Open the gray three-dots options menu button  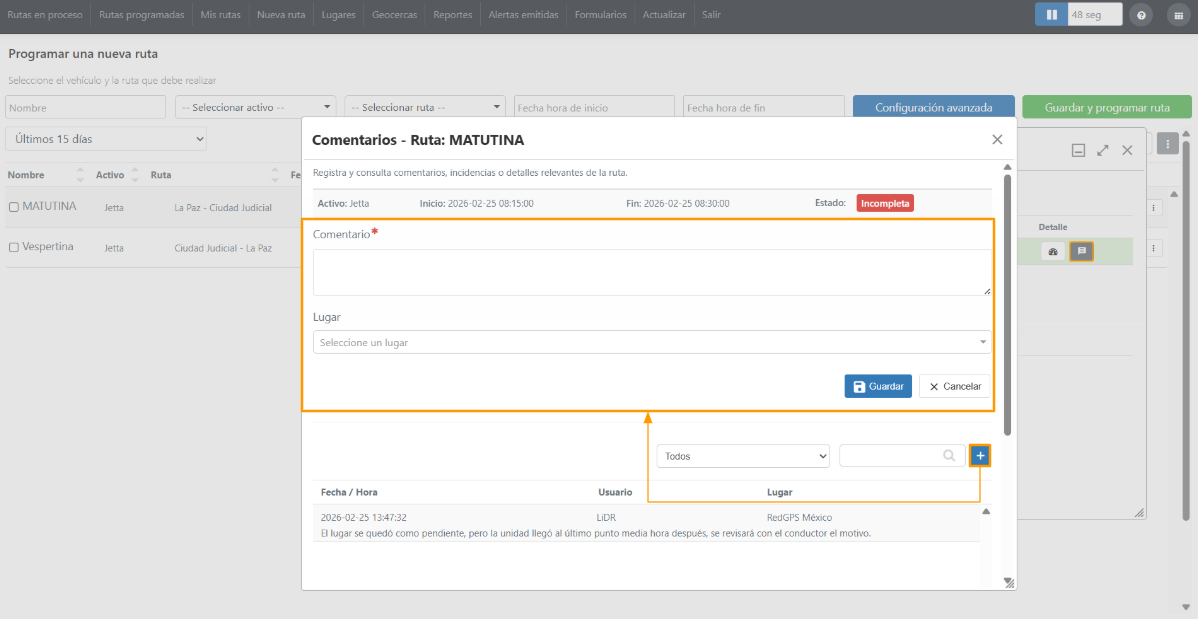(x=1167, y=143)
